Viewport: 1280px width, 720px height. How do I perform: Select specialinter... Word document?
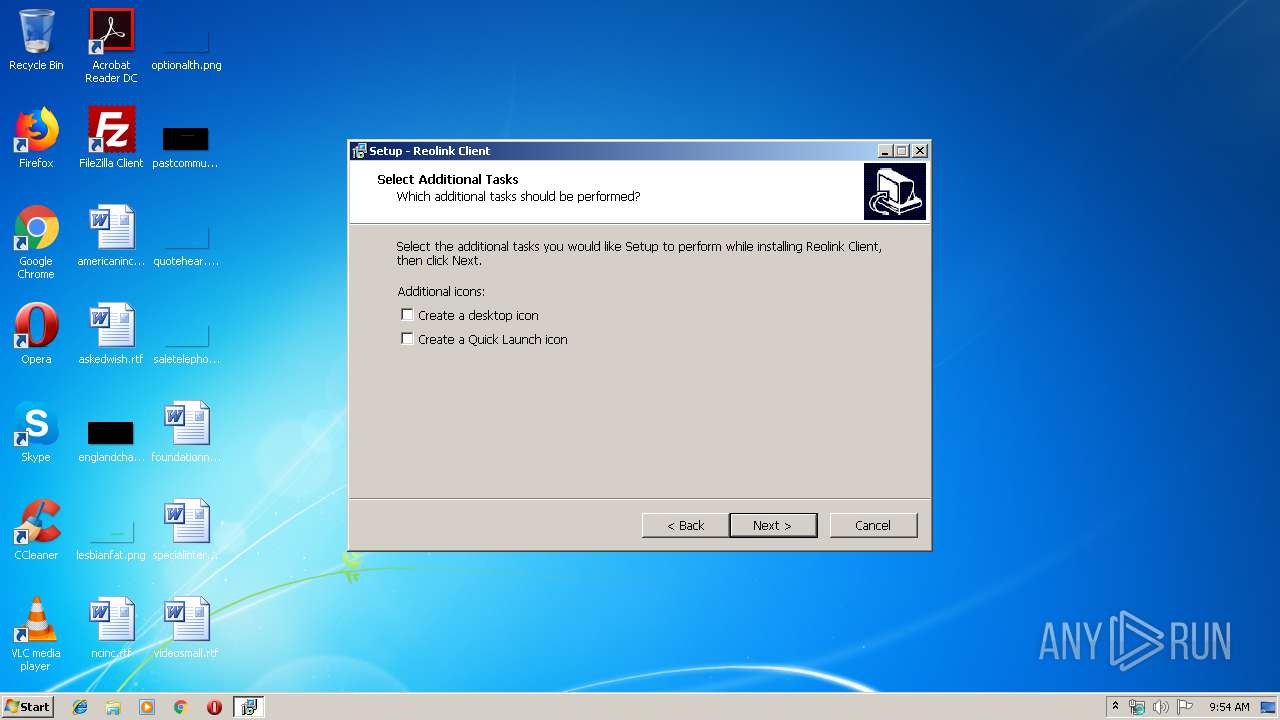(186, 530)
